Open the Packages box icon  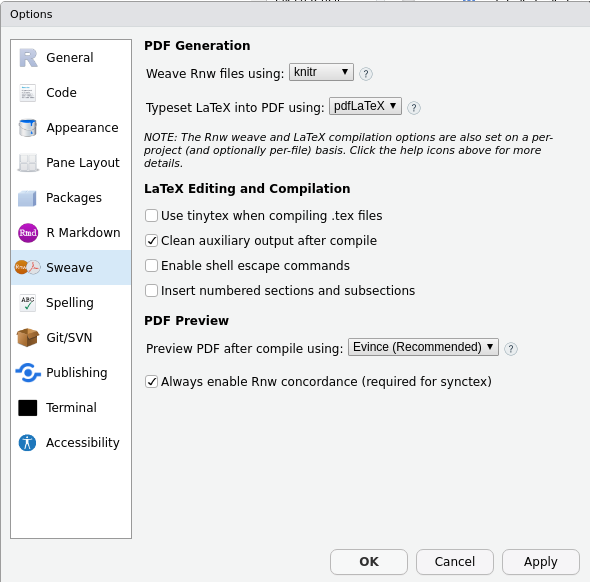click(27, 198)
